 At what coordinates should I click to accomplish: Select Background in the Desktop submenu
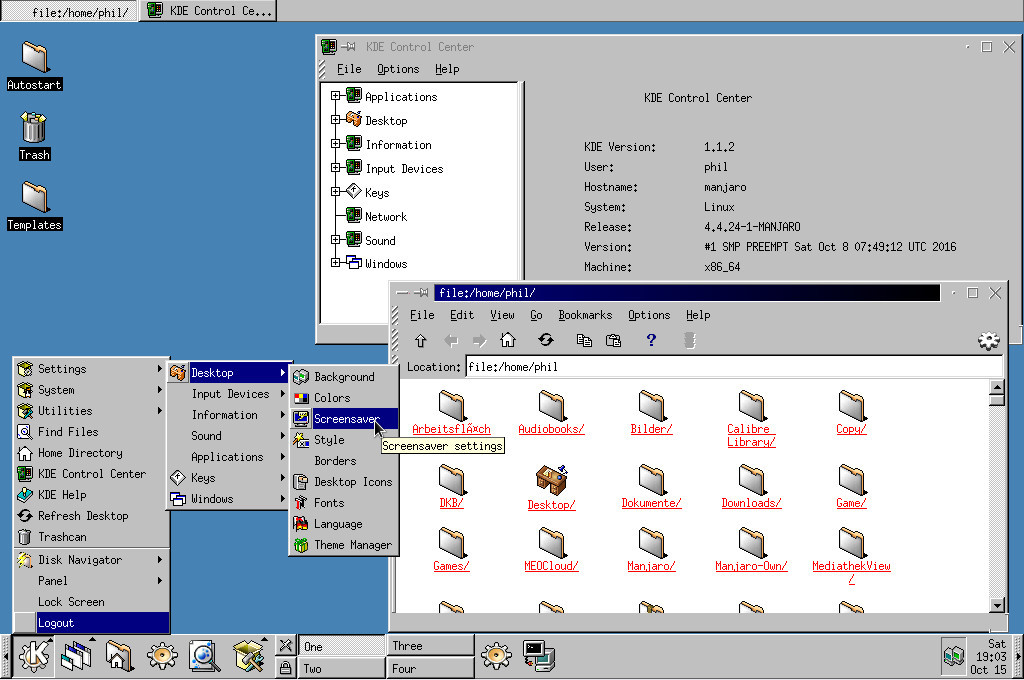coord(344,377)
